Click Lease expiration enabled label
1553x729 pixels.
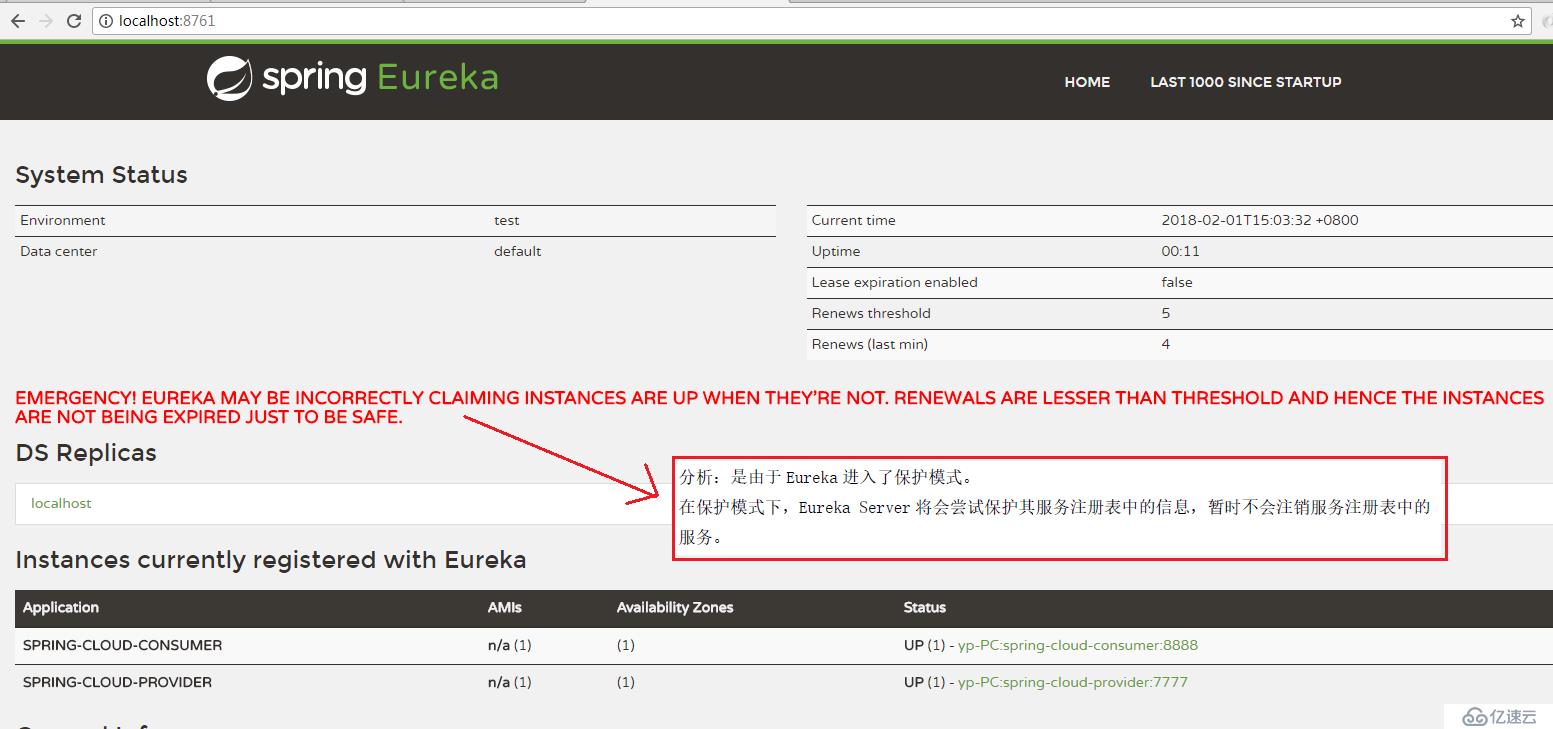pyautogui.click(x=894, y=282)
